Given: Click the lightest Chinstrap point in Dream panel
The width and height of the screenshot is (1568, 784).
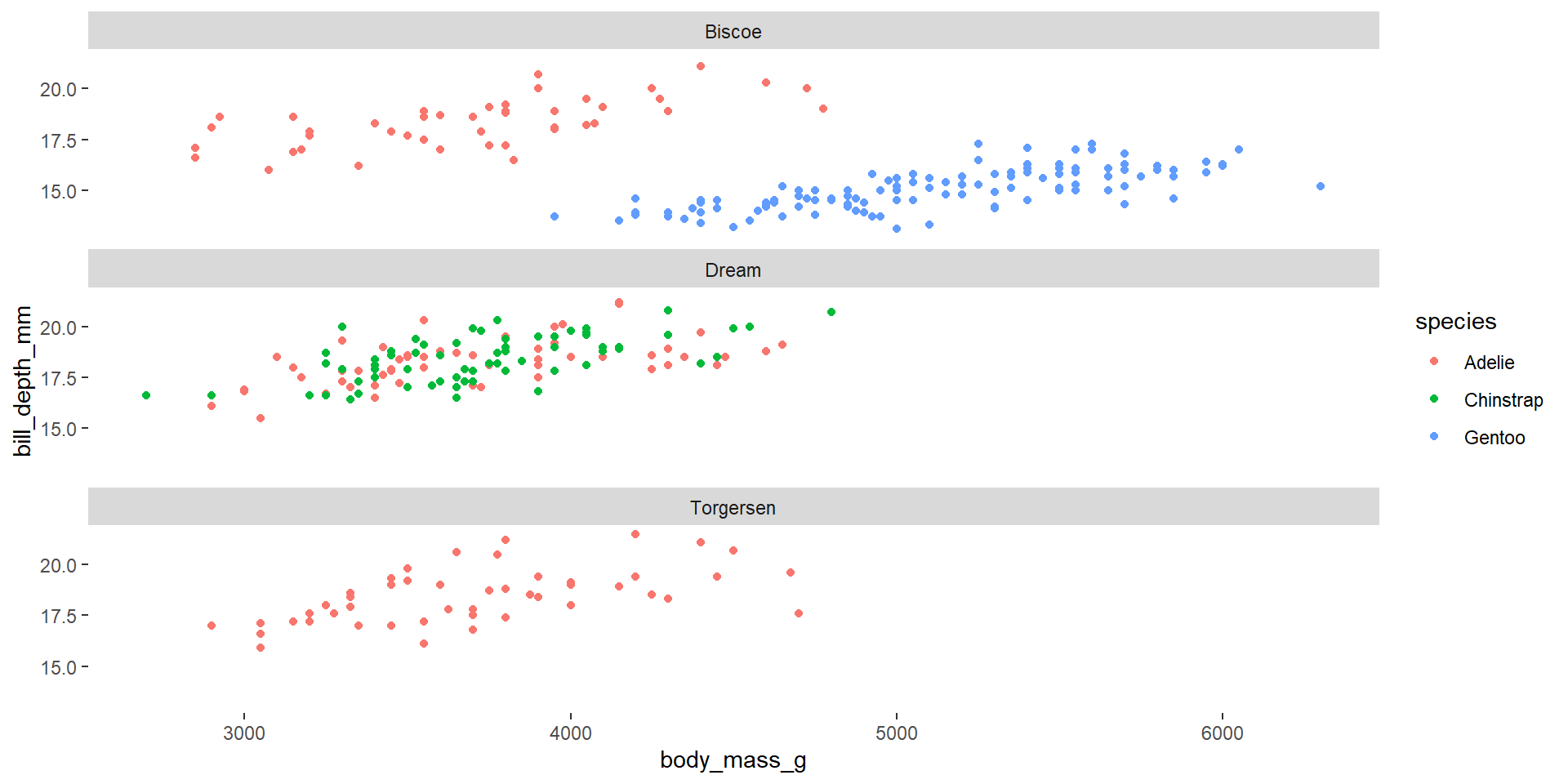Looking at the screenshot, I should click(146, 395).
